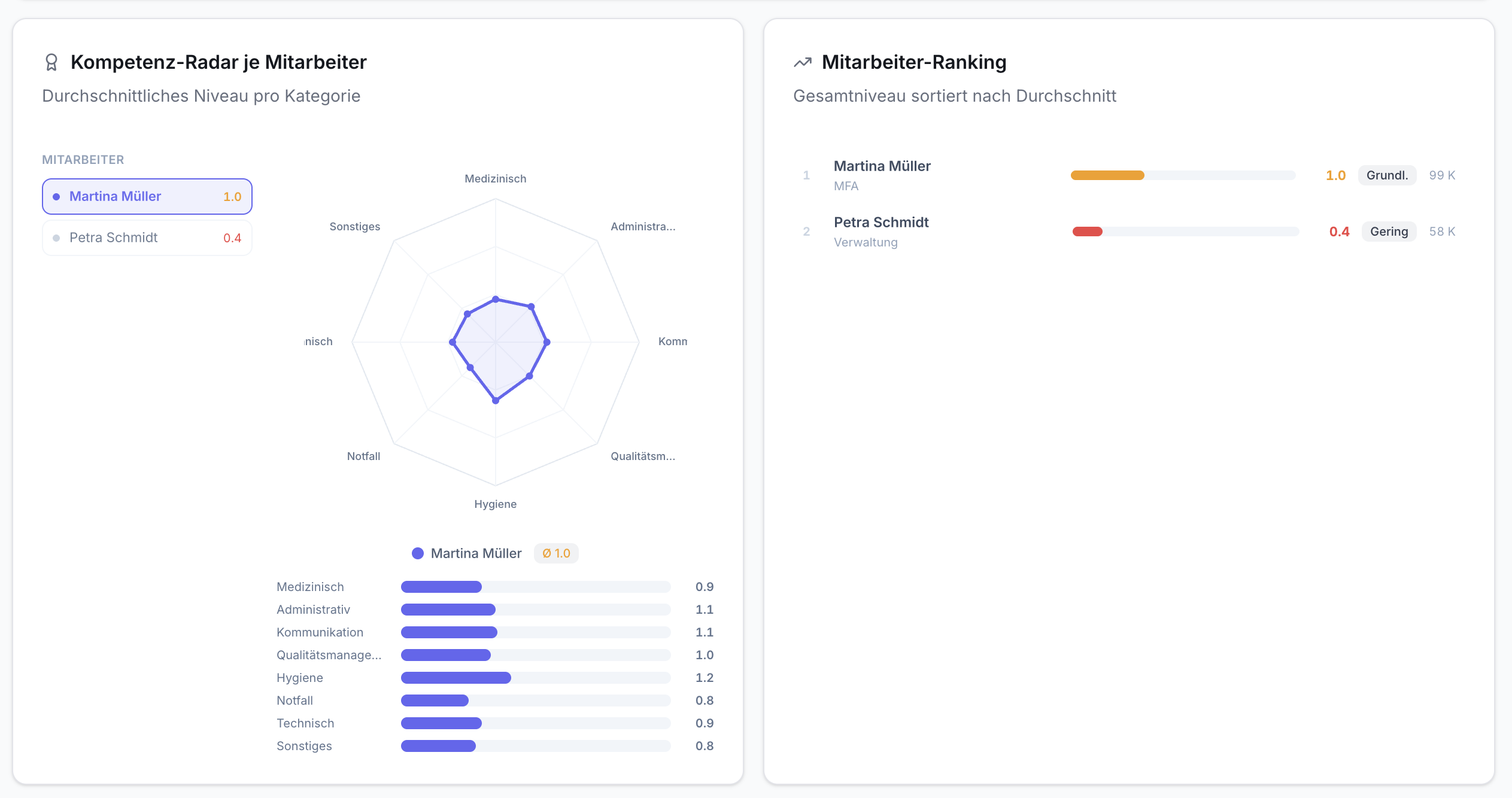1512x798 pixels.
Task: Select Martina Müller in the employee list
Action: click(147, 196)
